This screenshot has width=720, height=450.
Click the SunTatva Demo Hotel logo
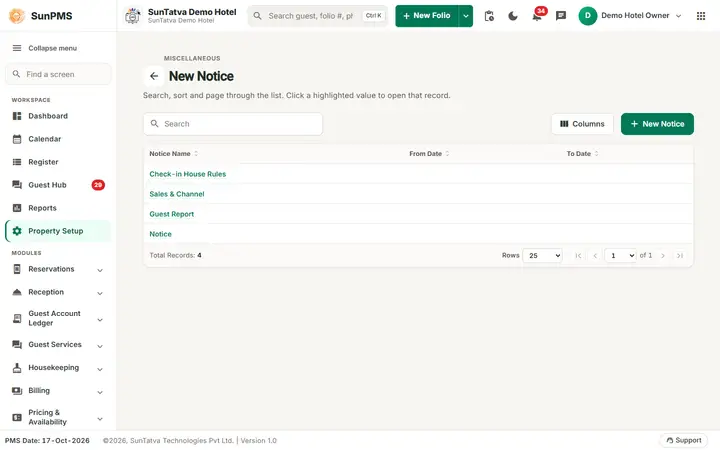pos(133,16)
